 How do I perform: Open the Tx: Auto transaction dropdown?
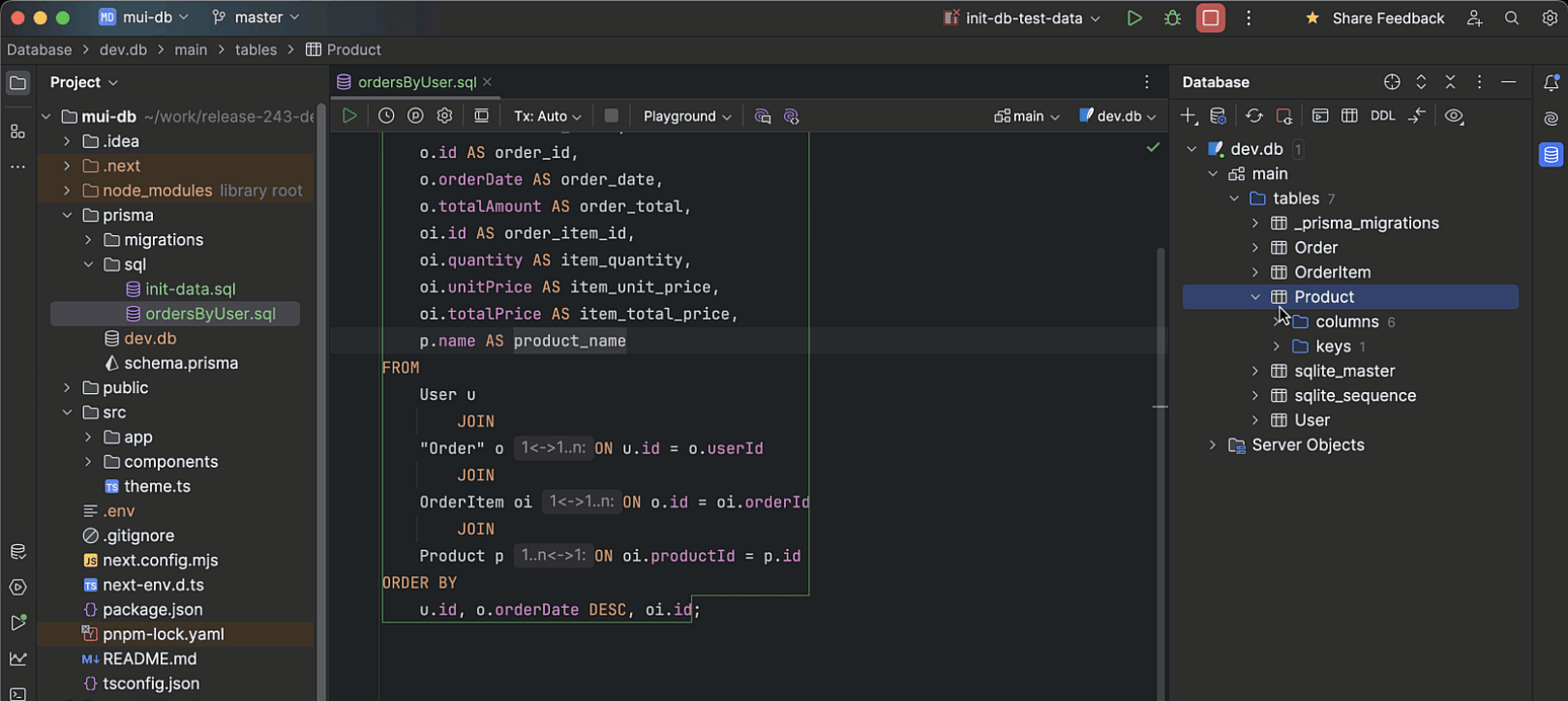pos(547,116)
